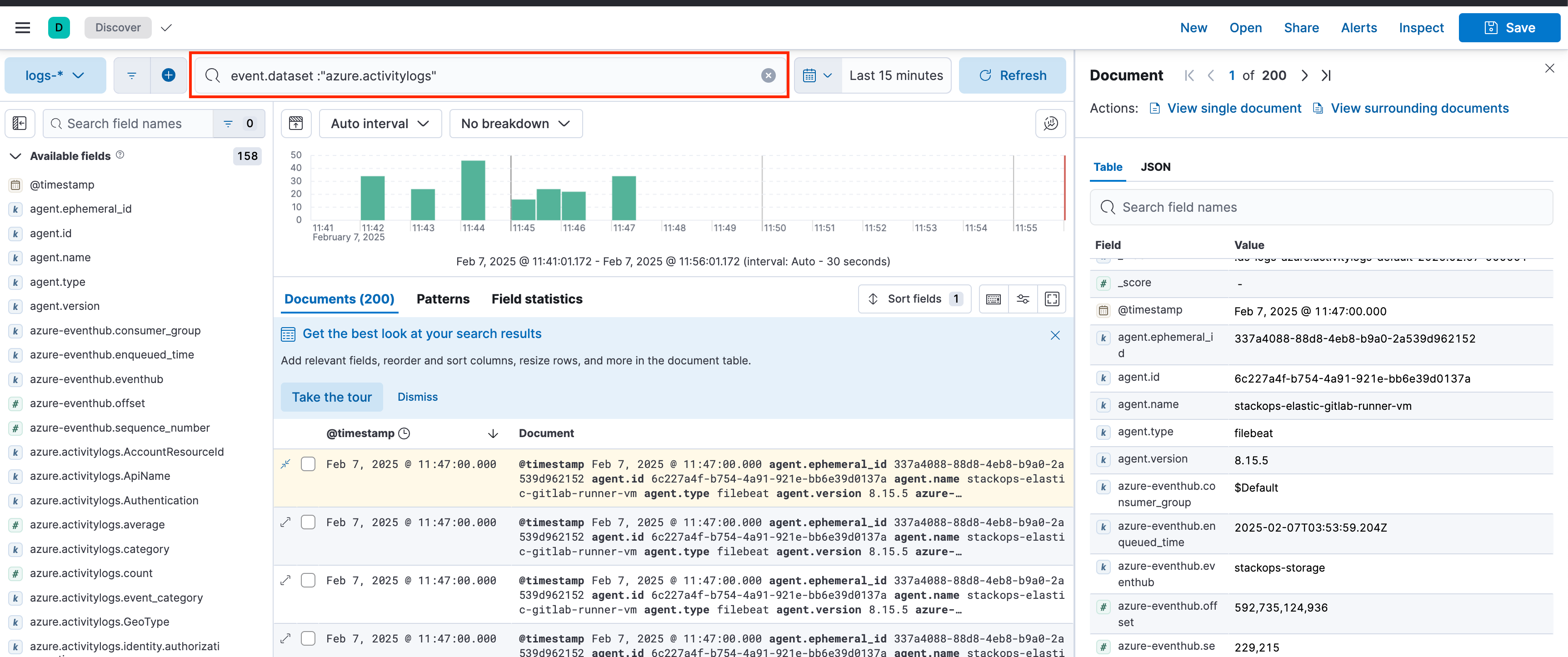The width and height of the screenshot is (1568, 657).
Task: Unpin the highlighted first document row
Action: pyautogui.click(x=285, y=463)
